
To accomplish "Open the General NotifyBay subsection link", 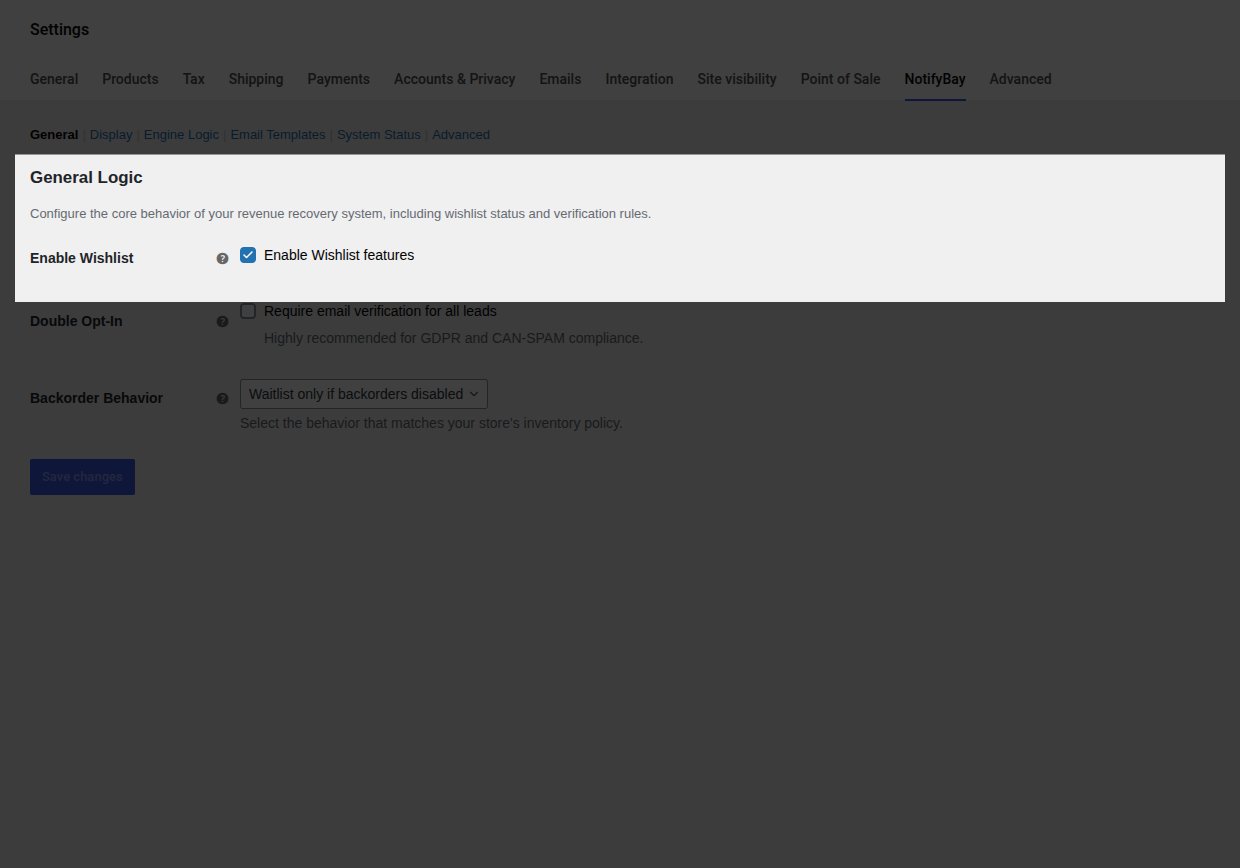I will [x=54, y=135].
